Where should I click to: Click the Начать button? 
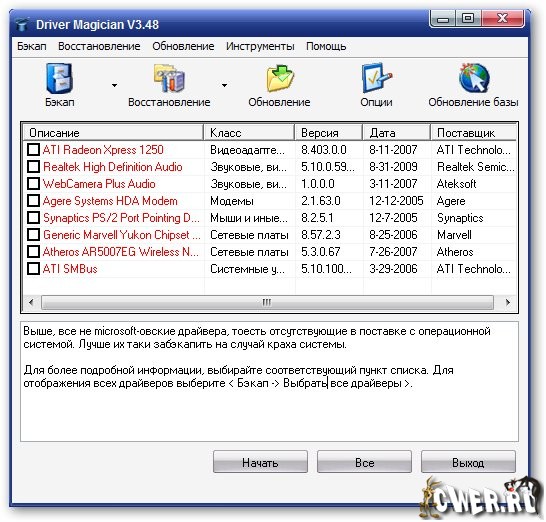coord(260,462)
